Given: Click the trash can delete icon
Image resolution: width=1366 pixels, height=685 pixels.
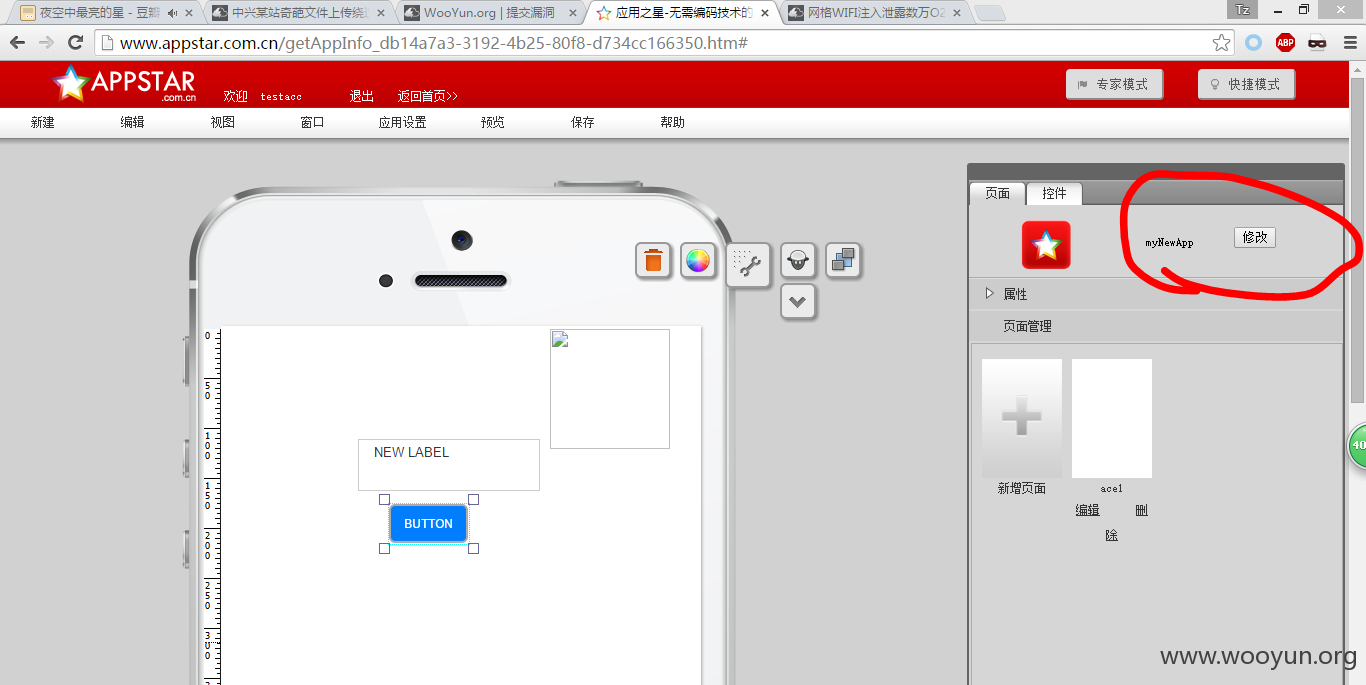Looking at the screenshot, I should pyautogui.click(x=653, y=261).
